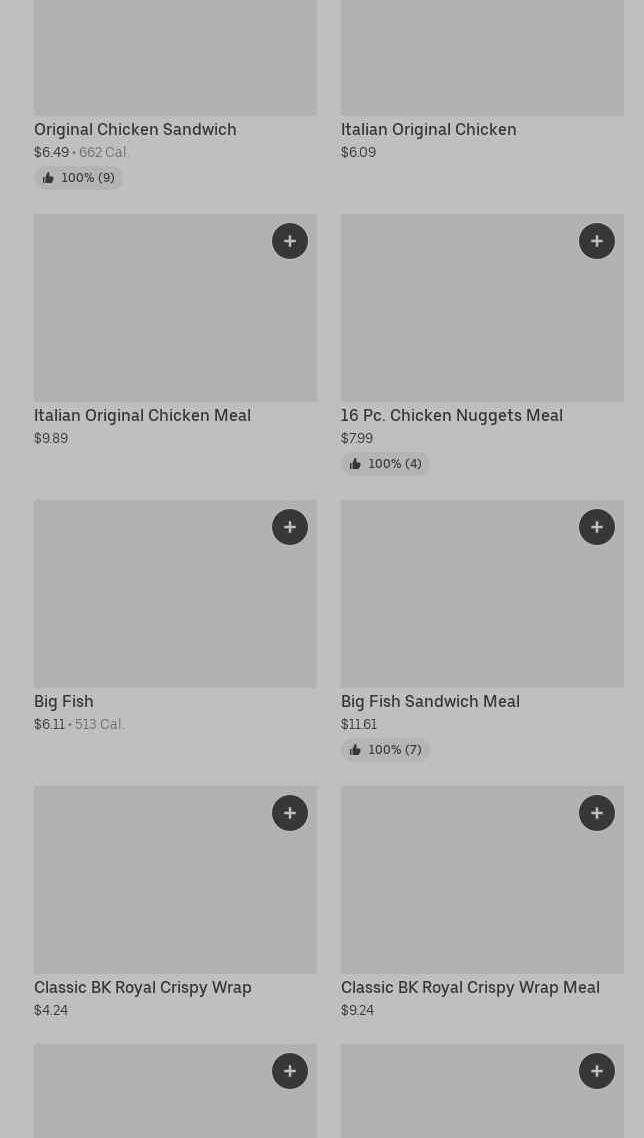Open the Classic BK Royal Crispy Wrap image
Image resolution: width=644 pixels, height=1138 pixels.
[150, 885]
